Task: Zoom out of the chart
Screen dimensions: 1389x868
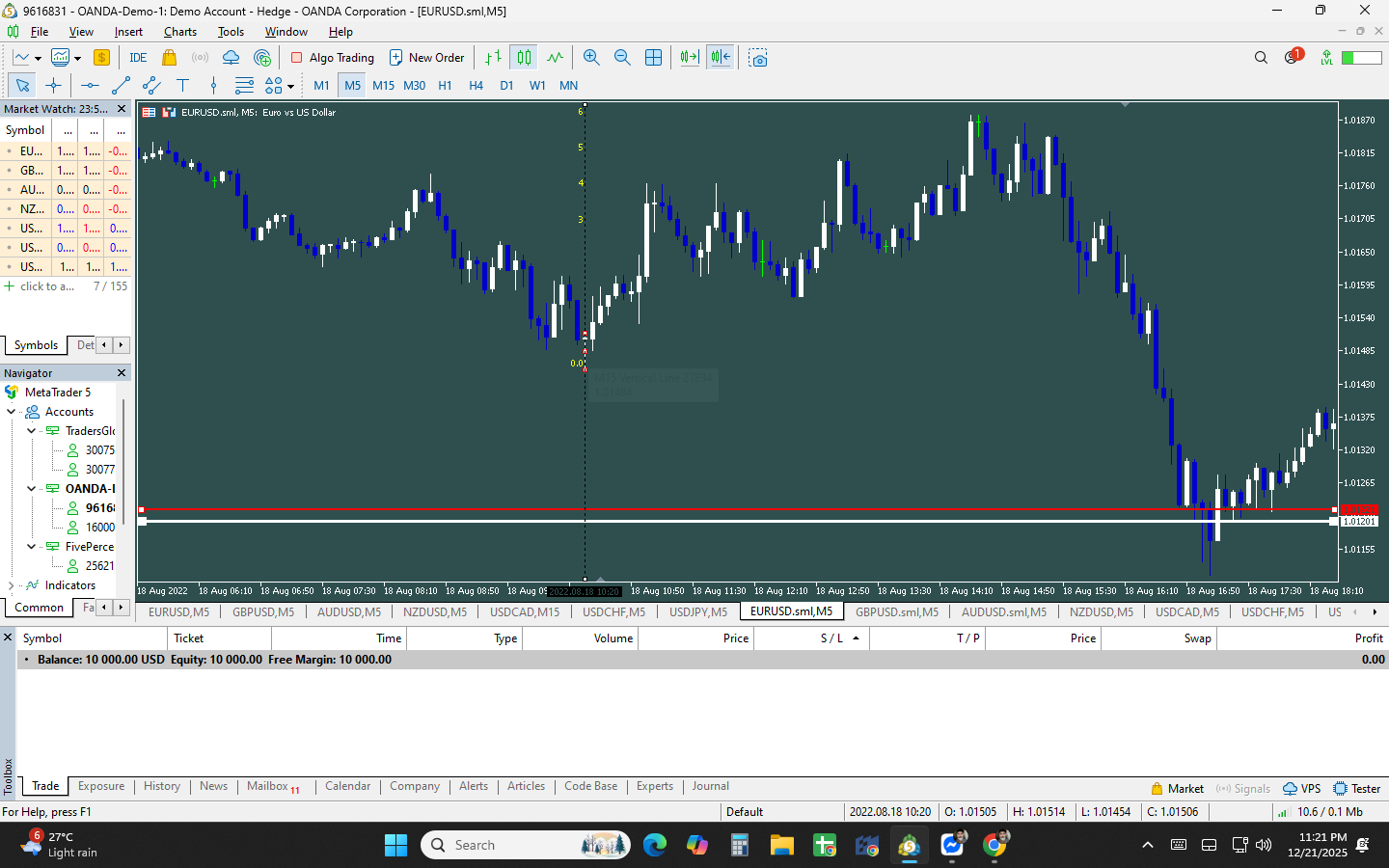Action: 622,58
